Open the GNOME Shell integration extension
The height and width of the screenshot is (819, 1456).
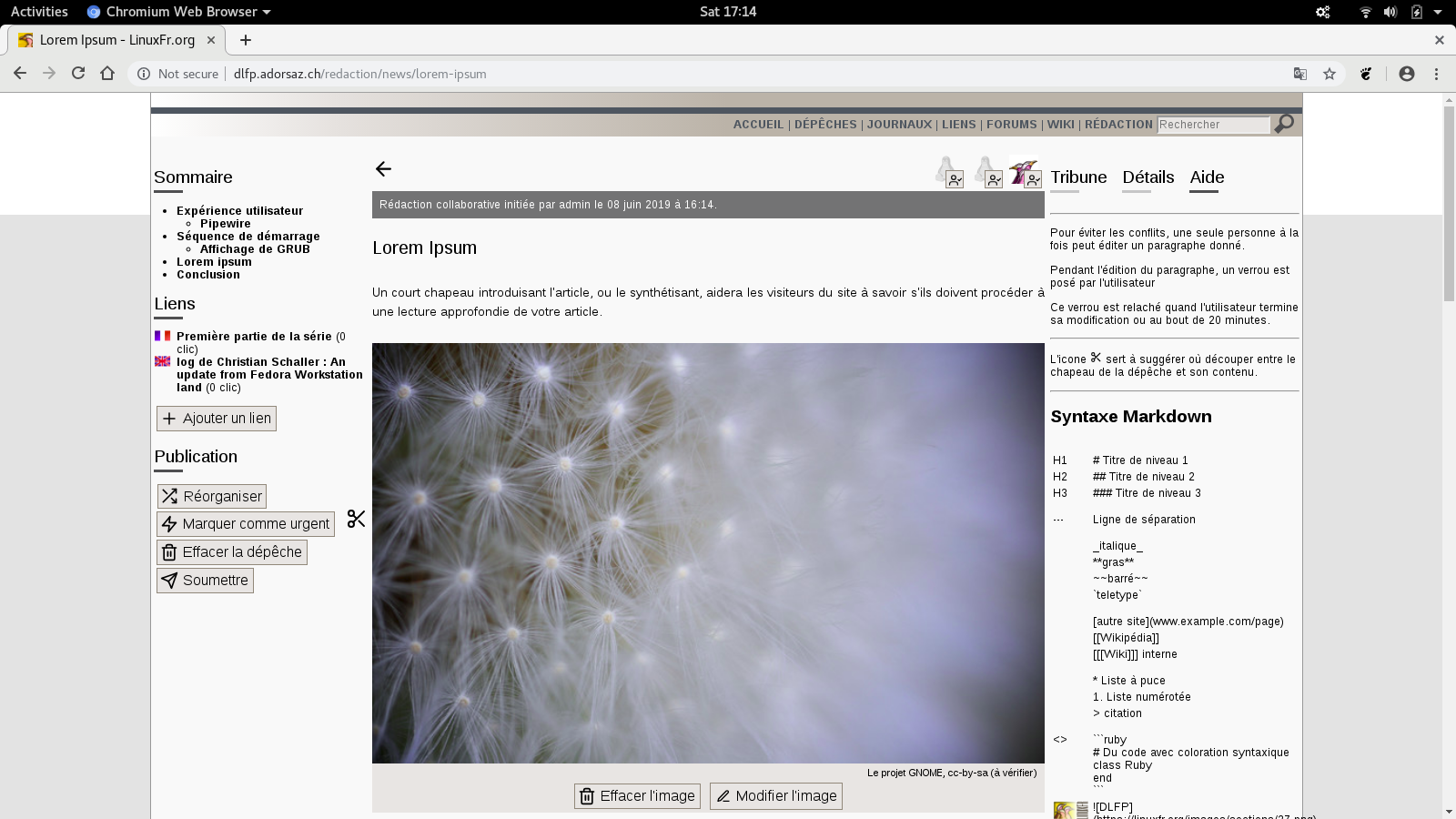coord(1366,74)
